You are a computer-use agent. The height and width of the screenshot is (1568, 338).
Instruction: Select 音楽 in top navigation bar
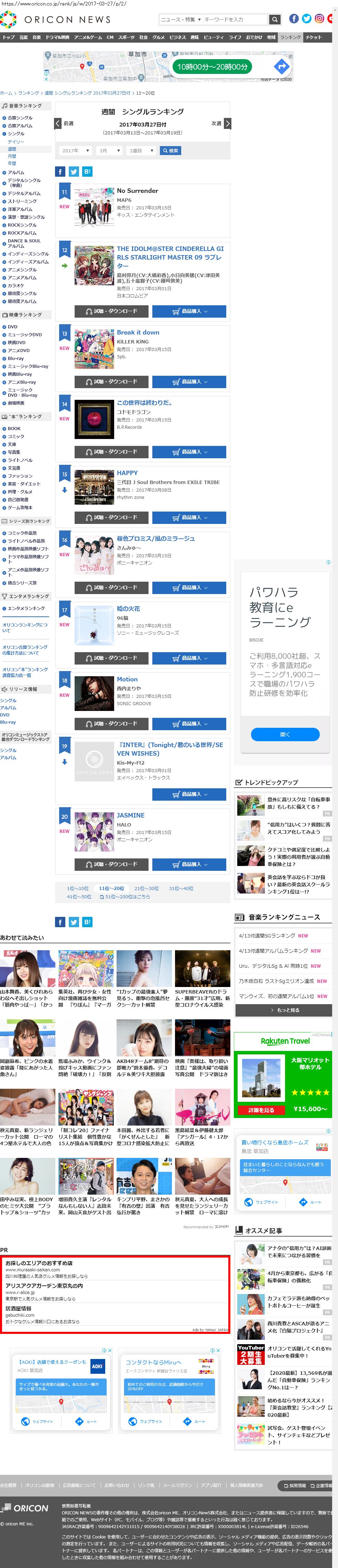click(x=36, y=38)
